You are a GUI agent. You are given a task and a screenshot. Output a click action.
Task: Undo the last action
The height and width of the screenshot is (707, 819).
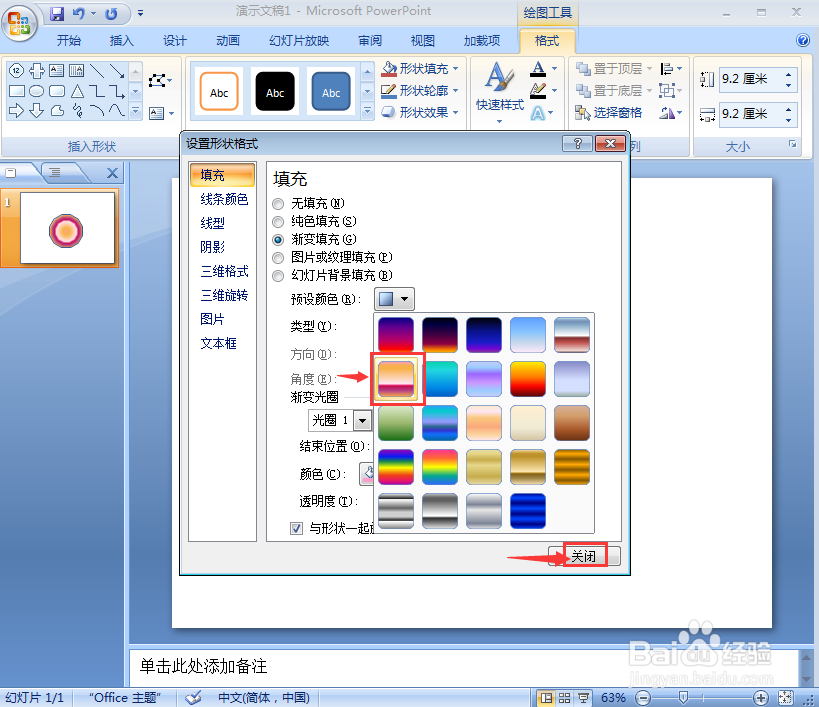pos(79,13)
